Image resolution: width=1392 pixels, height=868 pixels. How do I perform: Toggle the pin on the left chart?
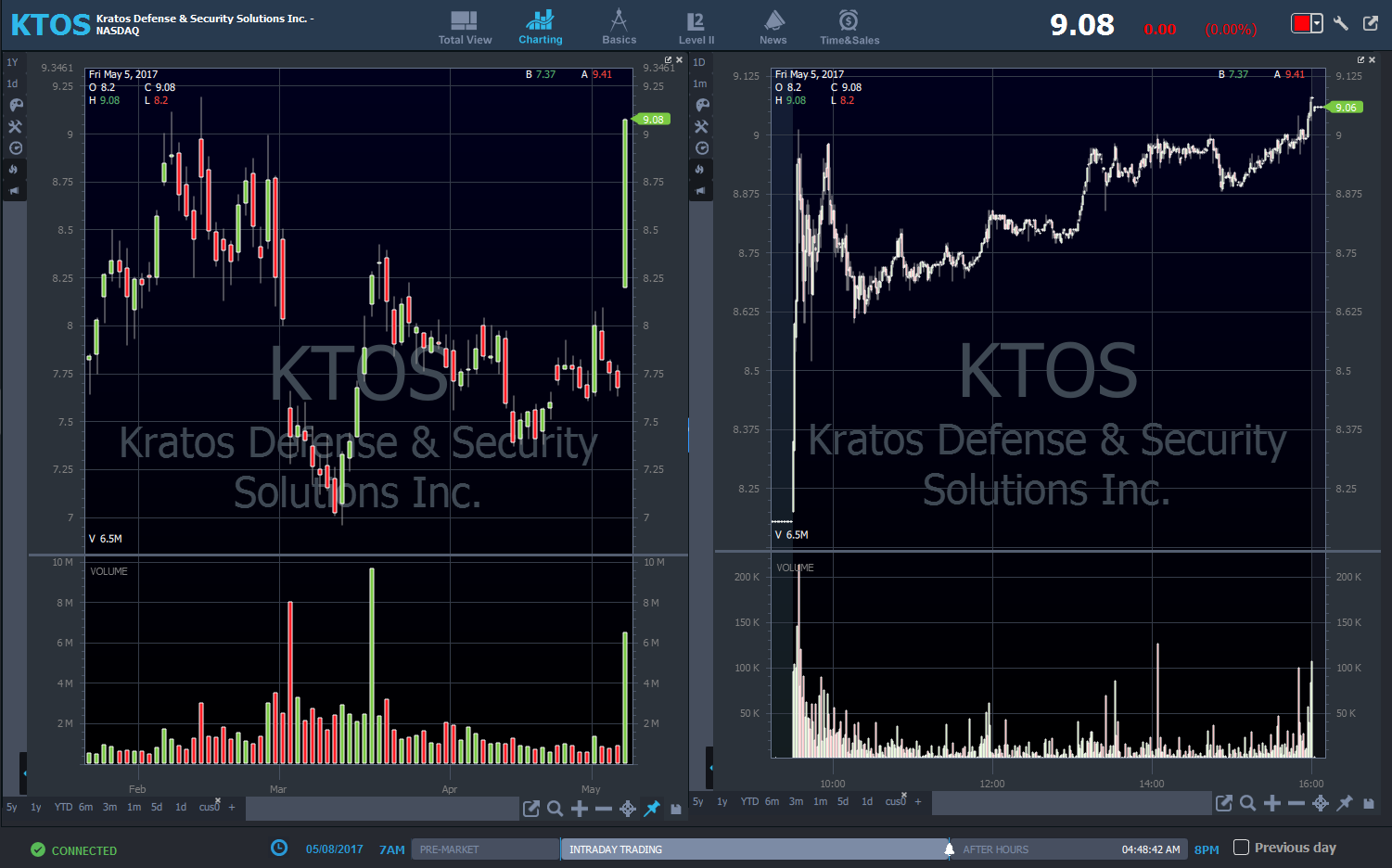coord(652,809)
